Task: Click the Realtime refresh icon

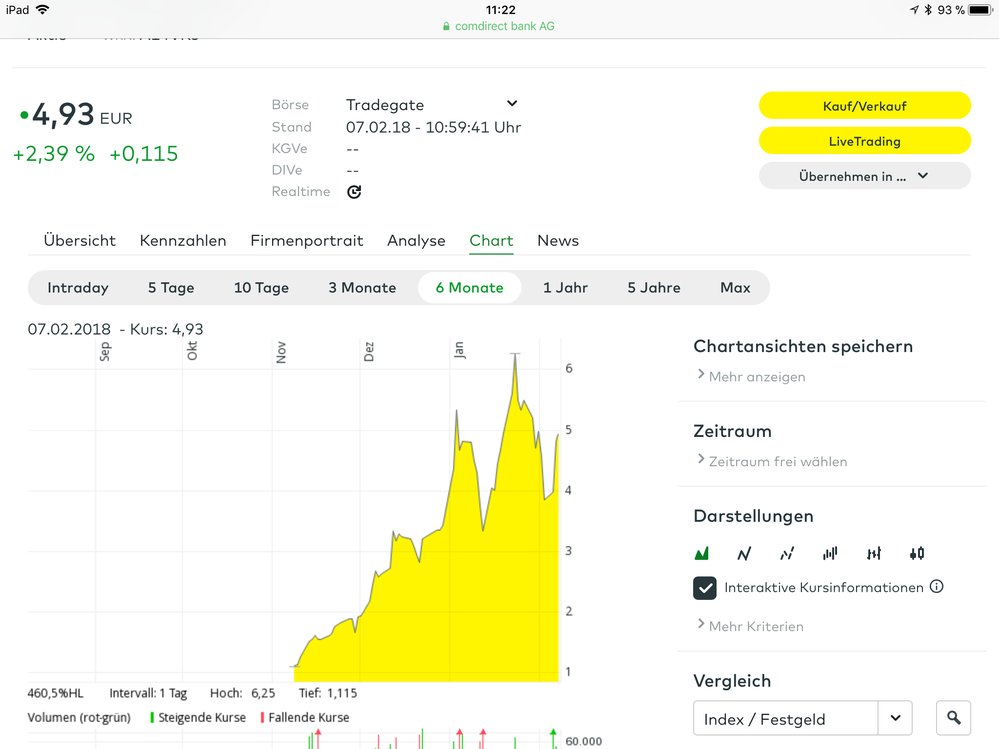Action: pyautogui.click(x=354, y=192)
